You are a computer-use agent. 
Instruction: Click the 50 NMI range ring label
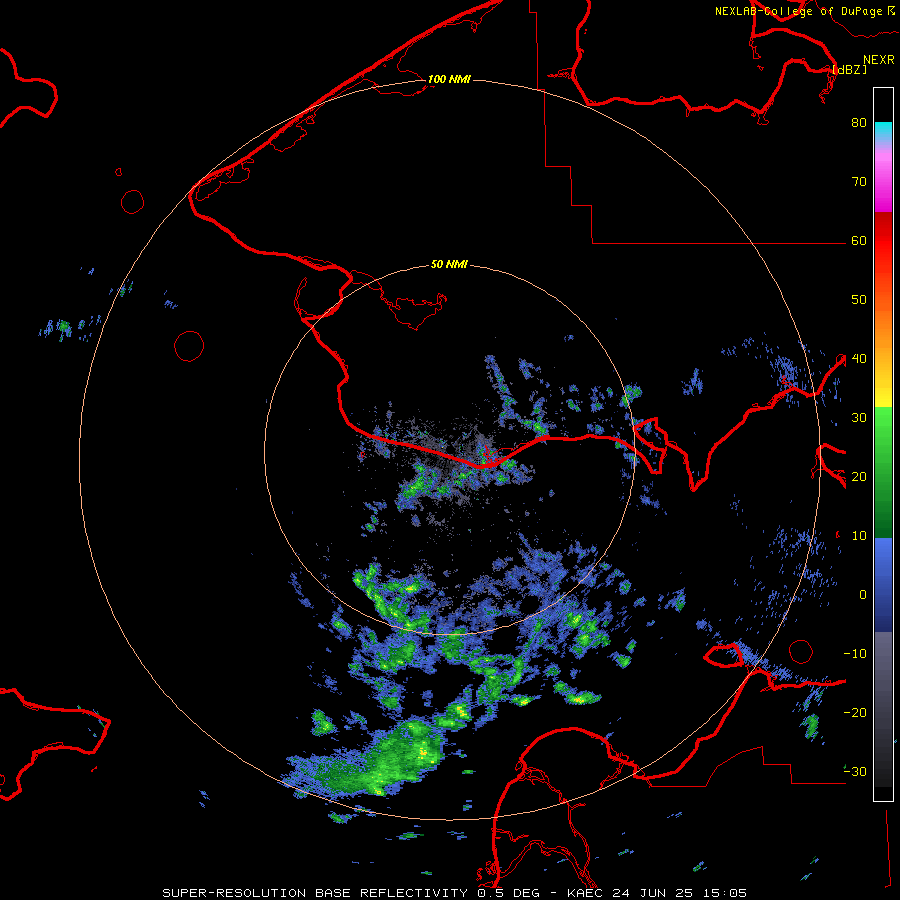(x=449, y=265)
